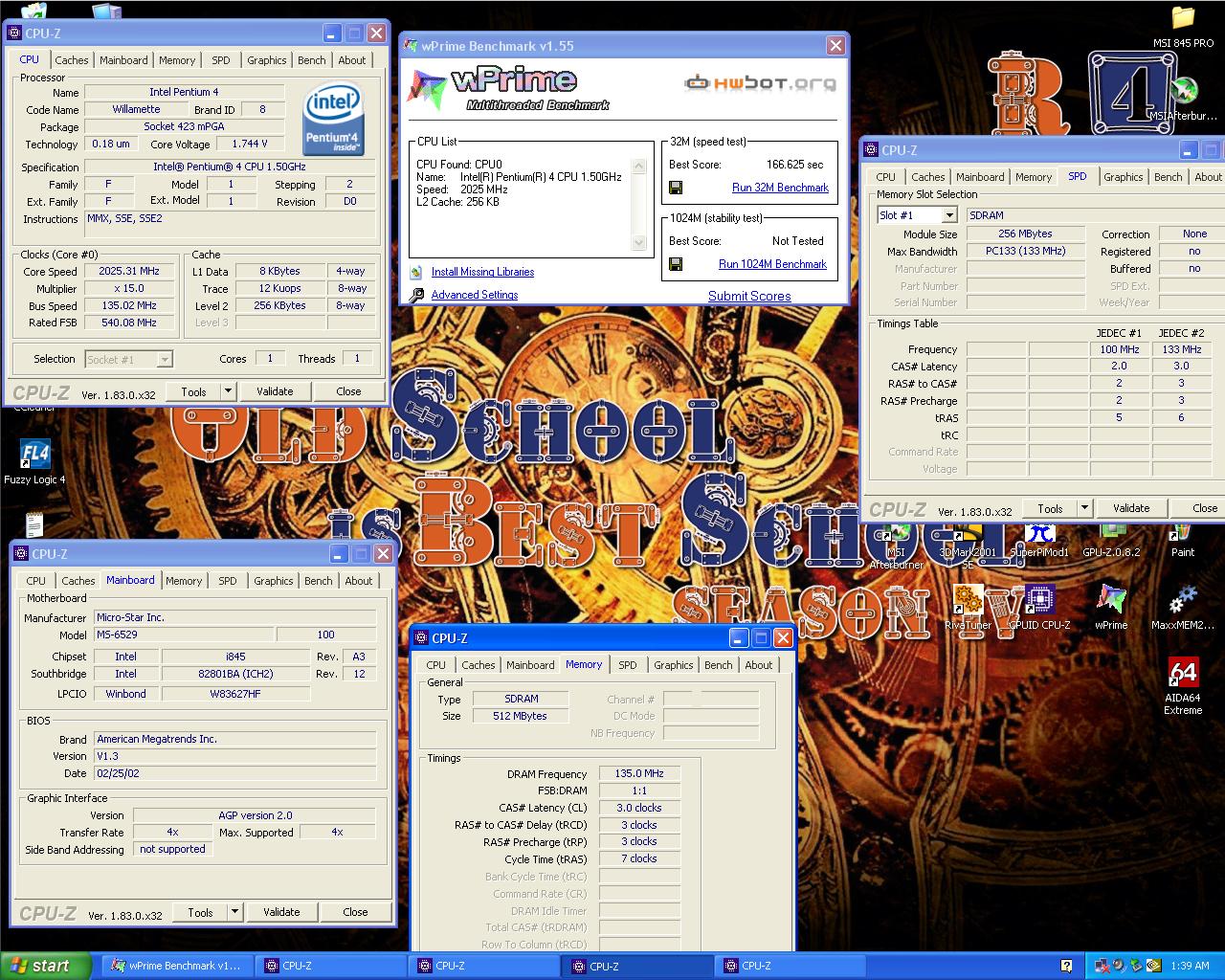This screenshot has height=980, width=1225.
Task: Click Validate in the Mainboard CPU-Z window
Action: pyautogui.click(x=281, y=912)
